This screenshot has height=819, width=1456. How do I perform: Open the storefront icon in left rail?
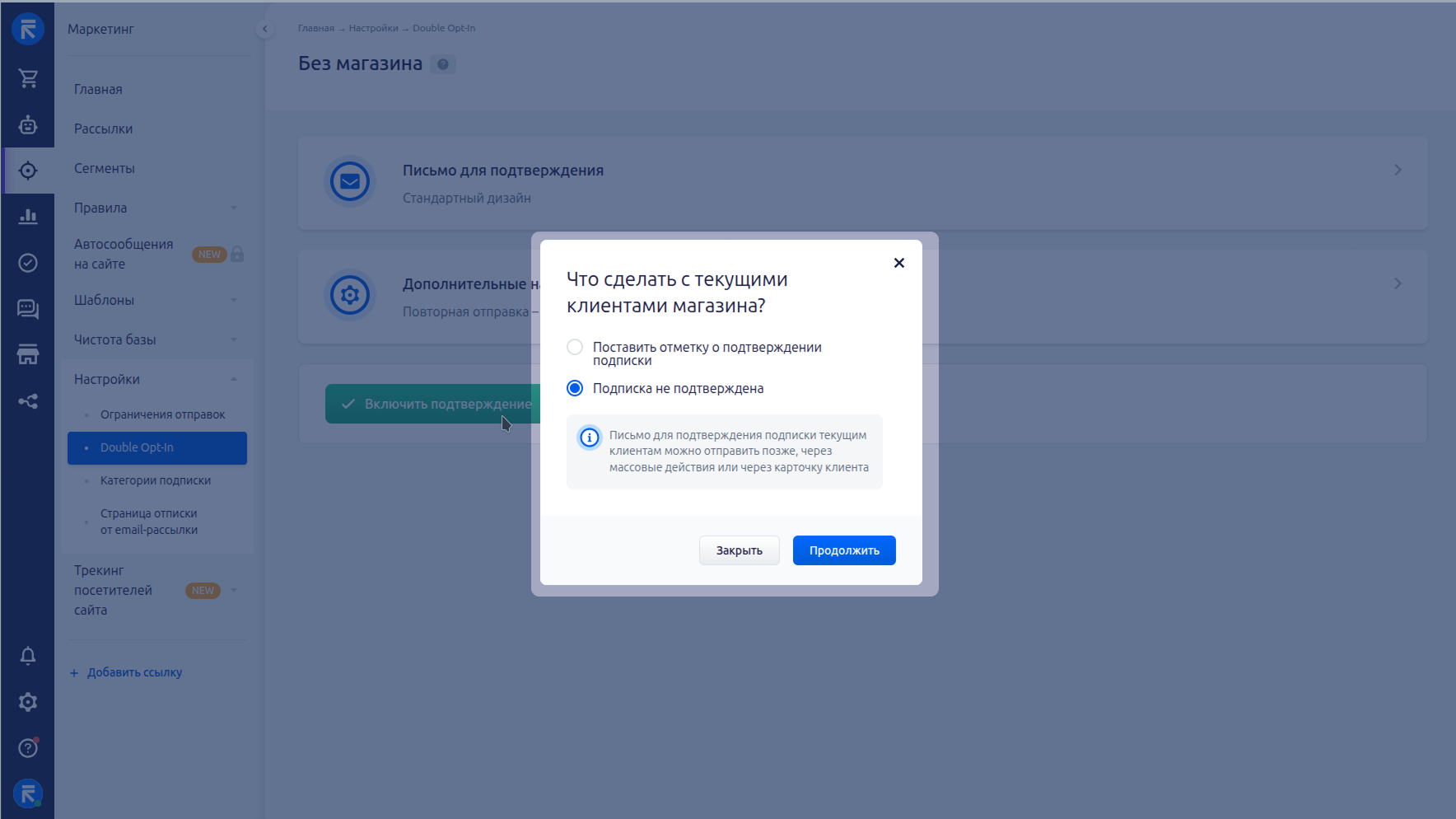(28, 355)
